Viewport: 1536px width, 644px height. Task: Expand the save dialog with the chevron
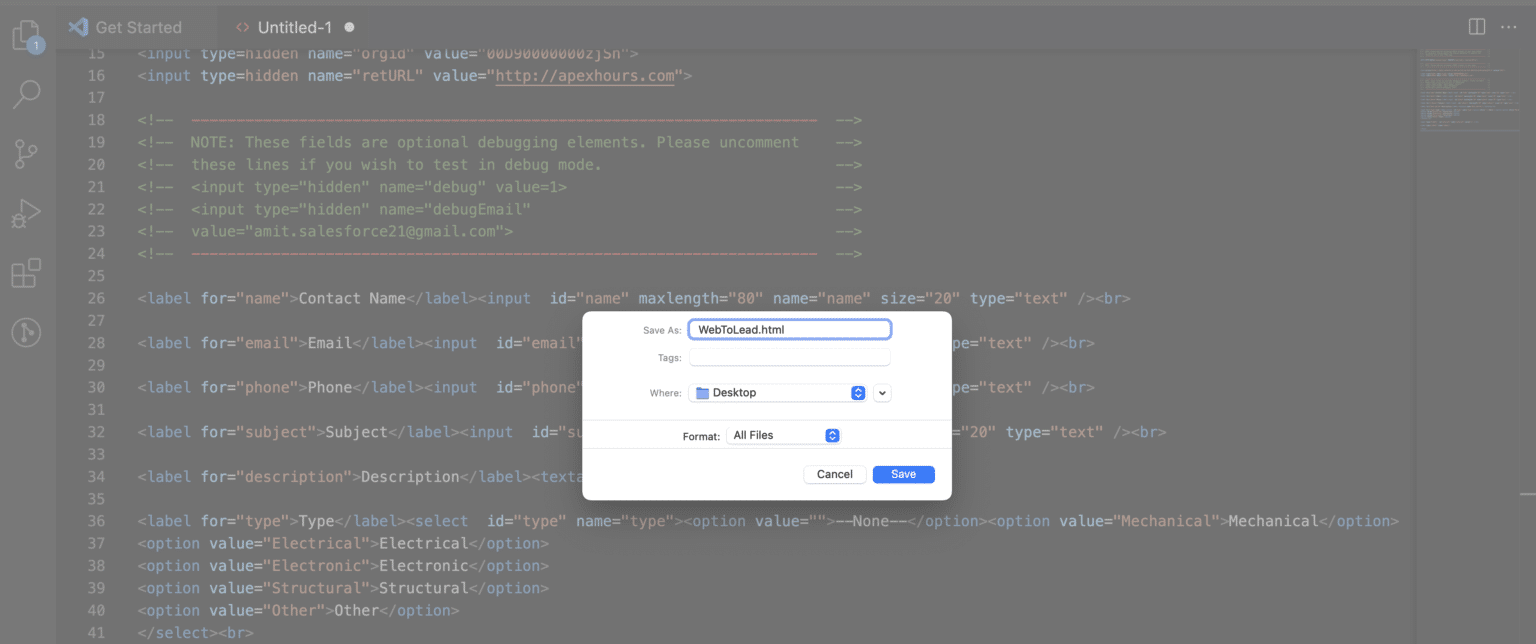881,392
